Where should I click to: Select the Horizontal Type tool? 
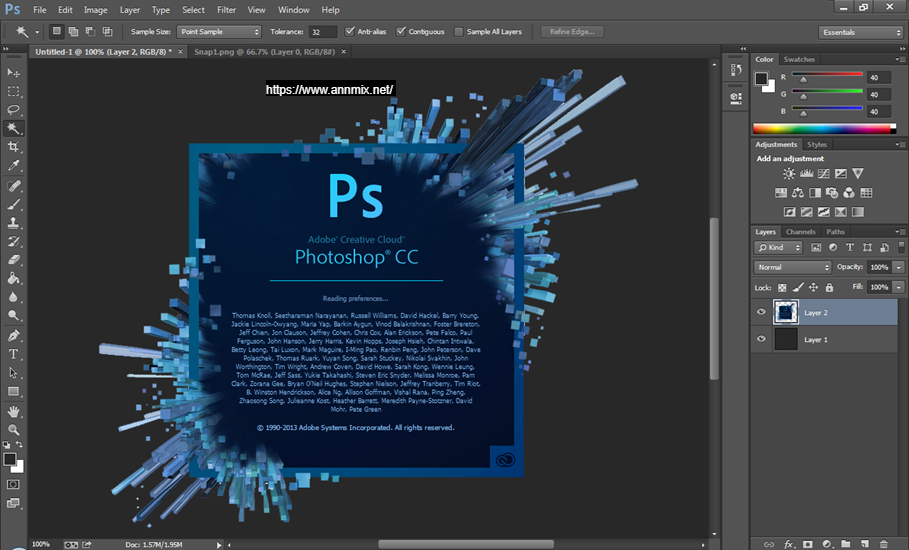click(13, 354)
